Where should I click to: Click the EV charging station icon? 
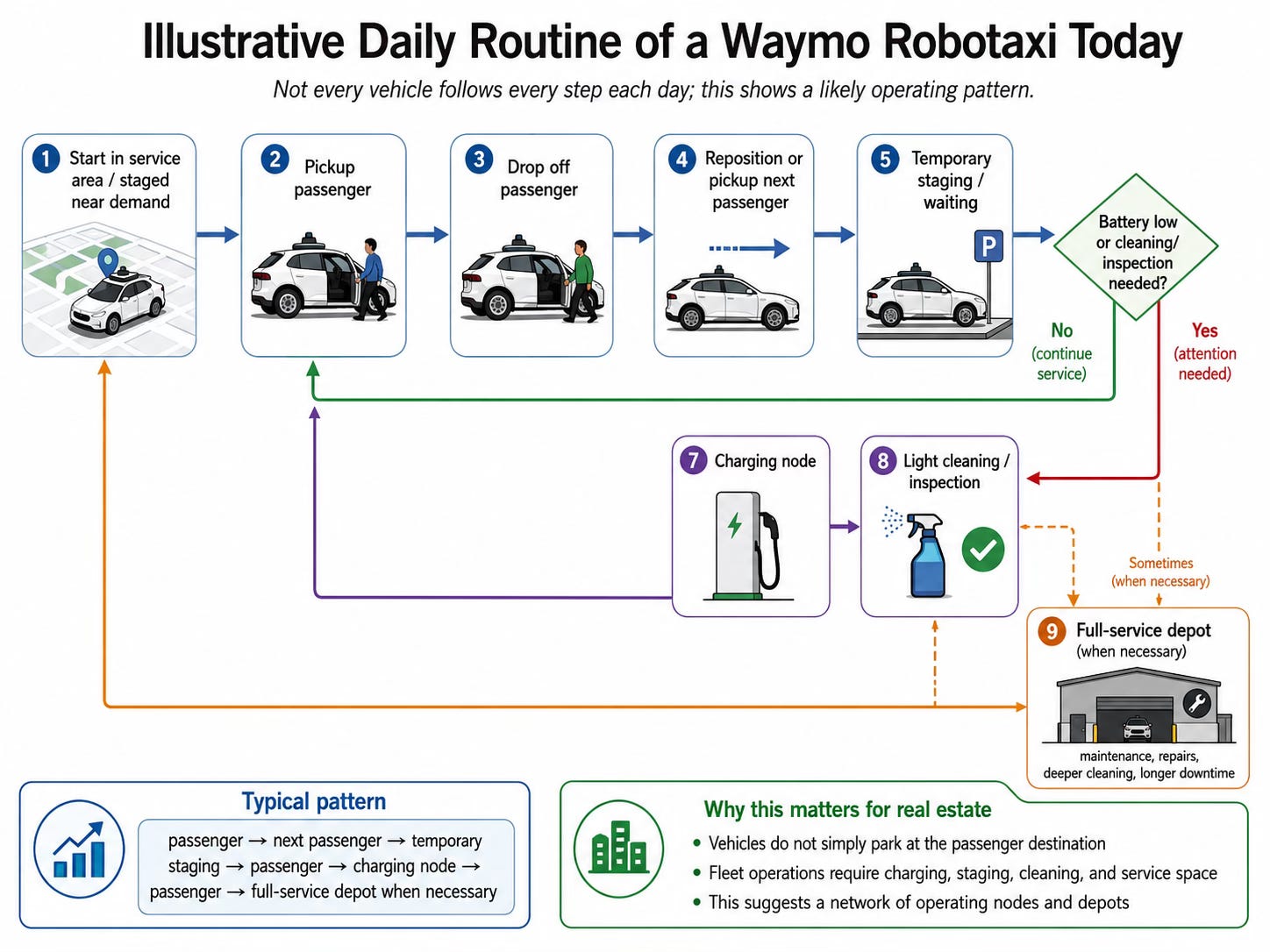click(748, 544)
